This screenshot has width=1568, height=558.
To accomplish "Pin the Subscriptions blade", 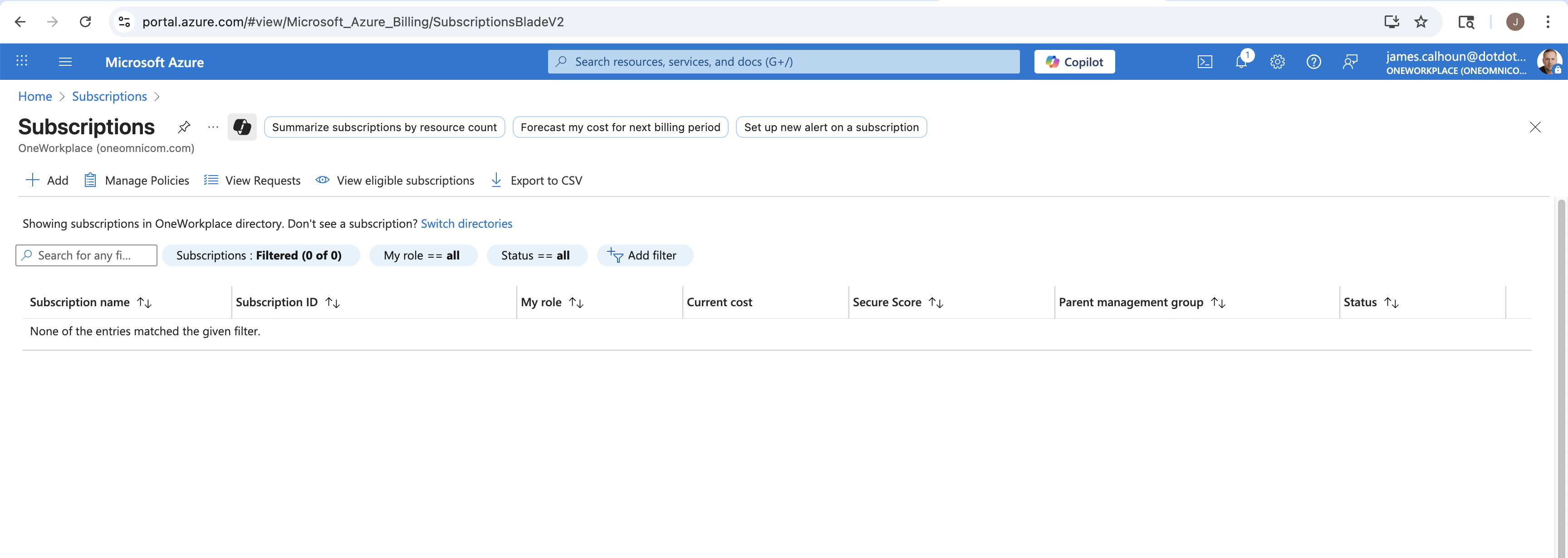I will pos(184,127).
